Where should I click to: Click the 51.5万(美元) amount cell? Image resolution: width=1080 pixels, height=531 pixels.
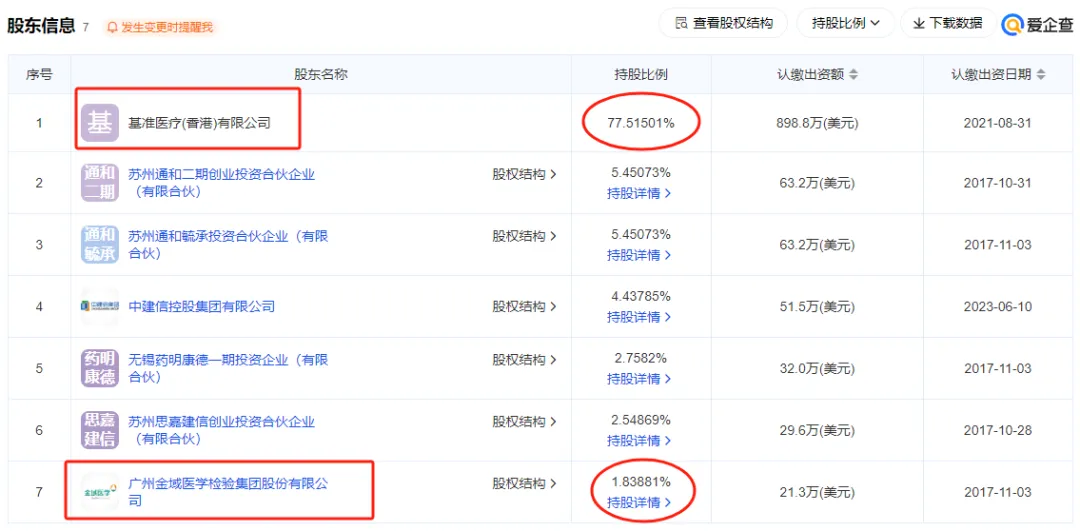point(818,306)
